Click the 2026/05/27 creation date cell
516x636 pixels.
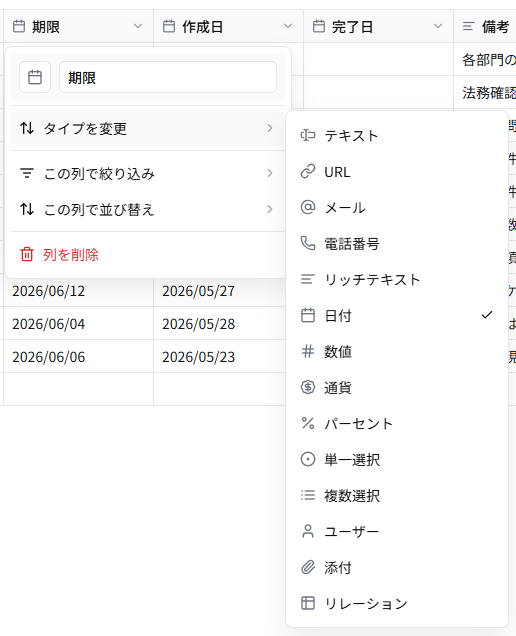(x=220, y=290)
